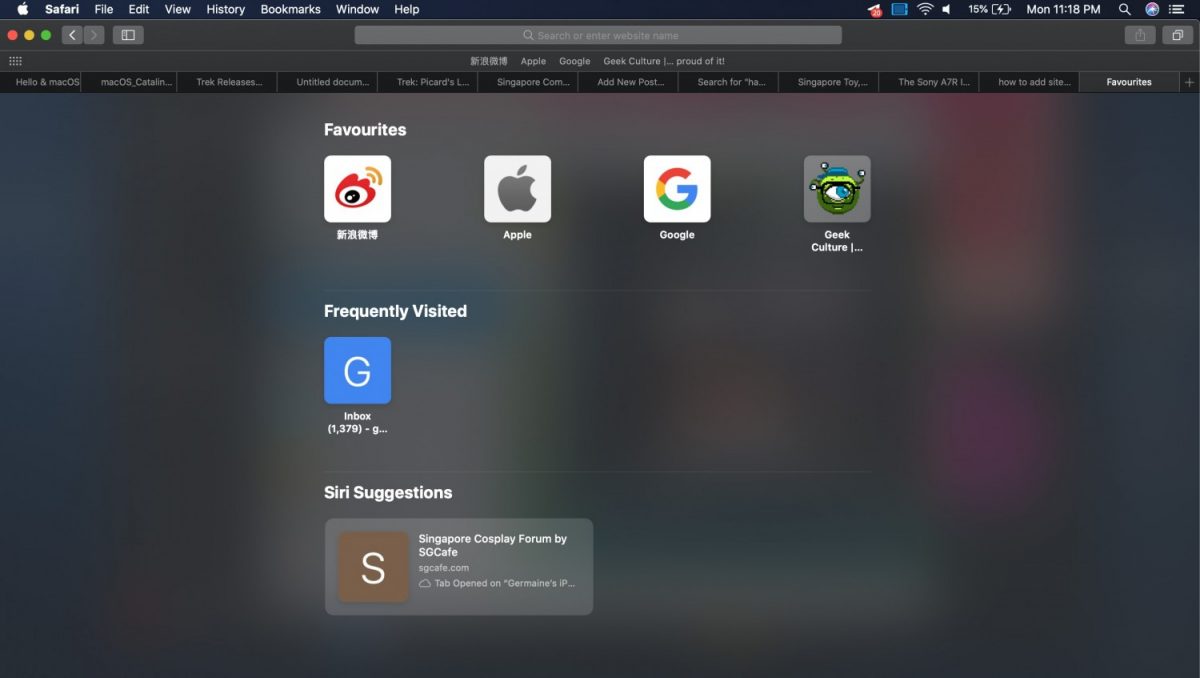Switch to the Add New Post tab
Image resolution: width=1200 pixels, height=678 pixels.
(629, 82)
